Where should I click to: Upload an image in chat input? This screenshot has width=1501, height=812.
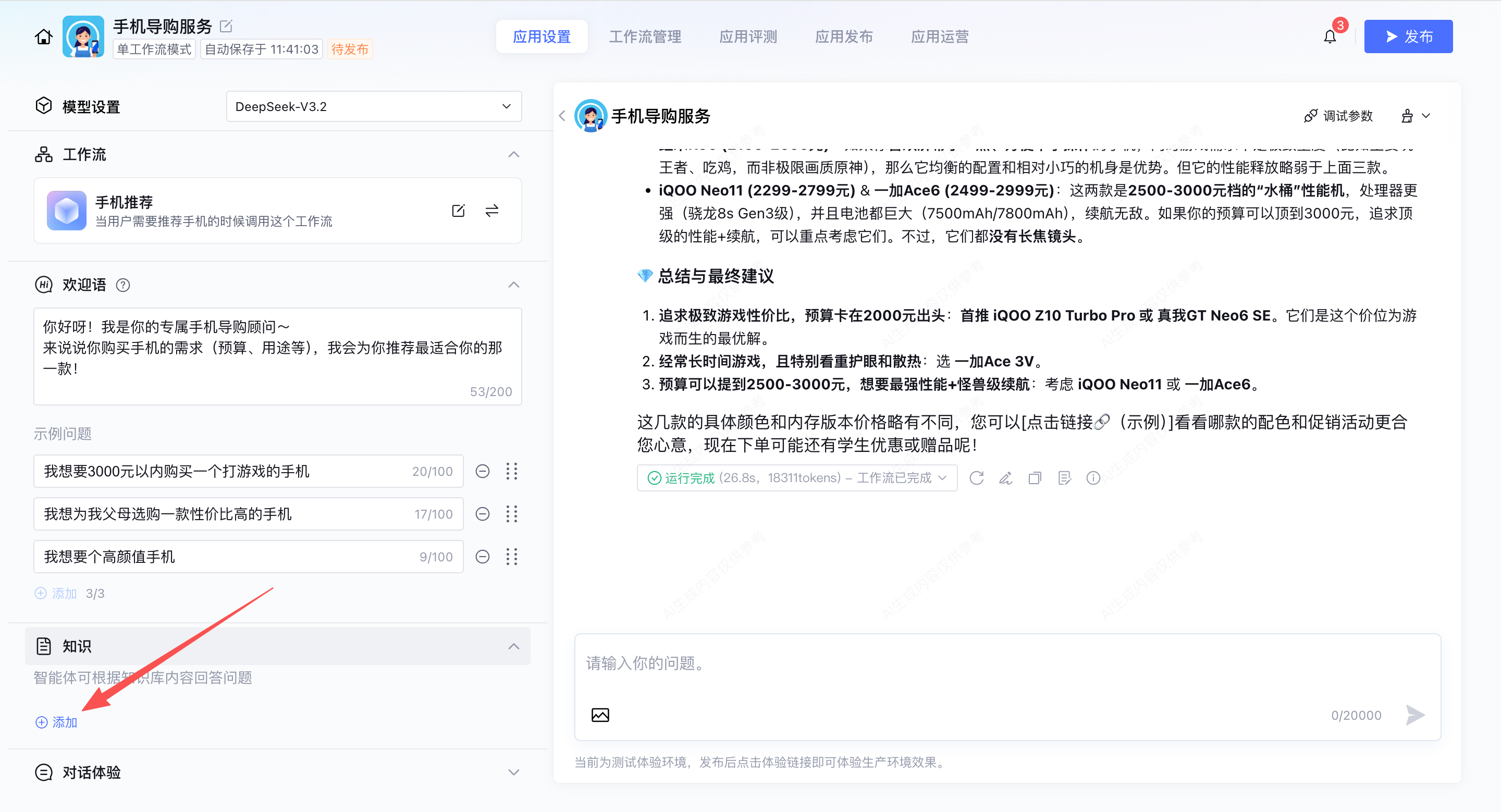[600, 714]
